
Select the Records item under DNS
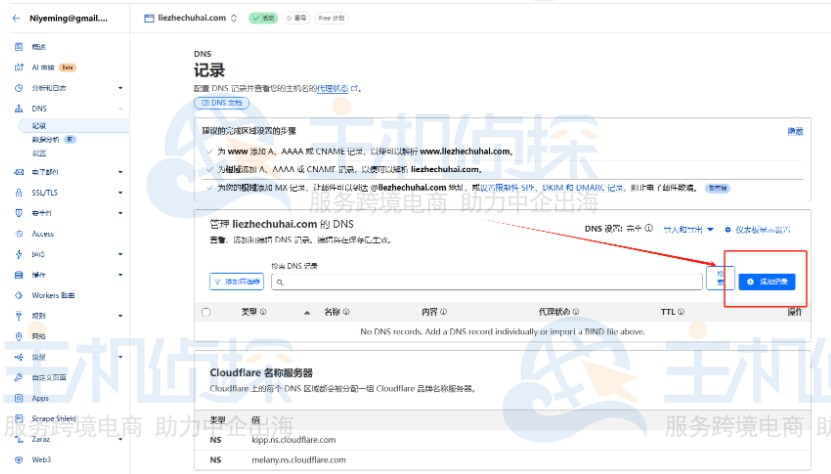[75, 126]
